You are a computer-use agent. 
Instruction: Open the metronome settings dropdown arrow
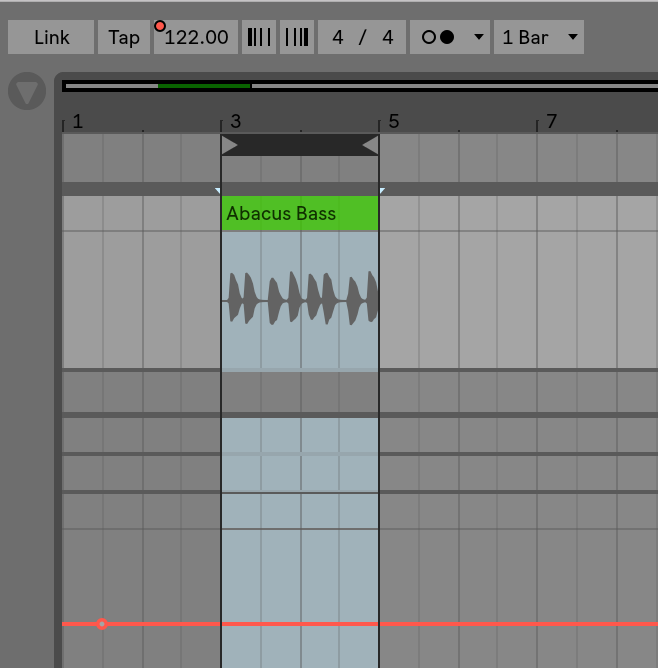point(478,37)
